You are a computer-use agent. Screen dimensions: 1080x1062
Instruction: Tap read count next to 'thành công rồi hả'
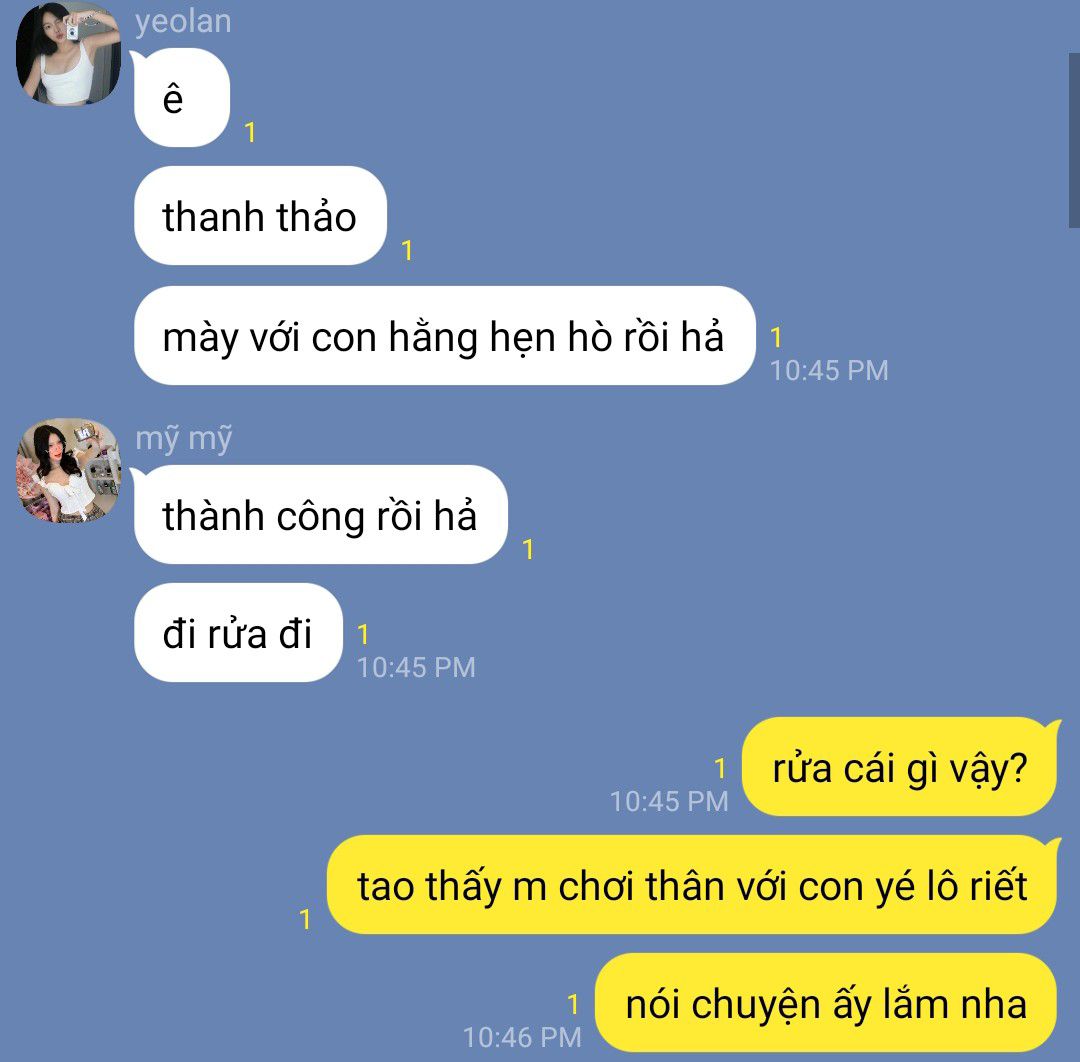[x=528, y=549]
